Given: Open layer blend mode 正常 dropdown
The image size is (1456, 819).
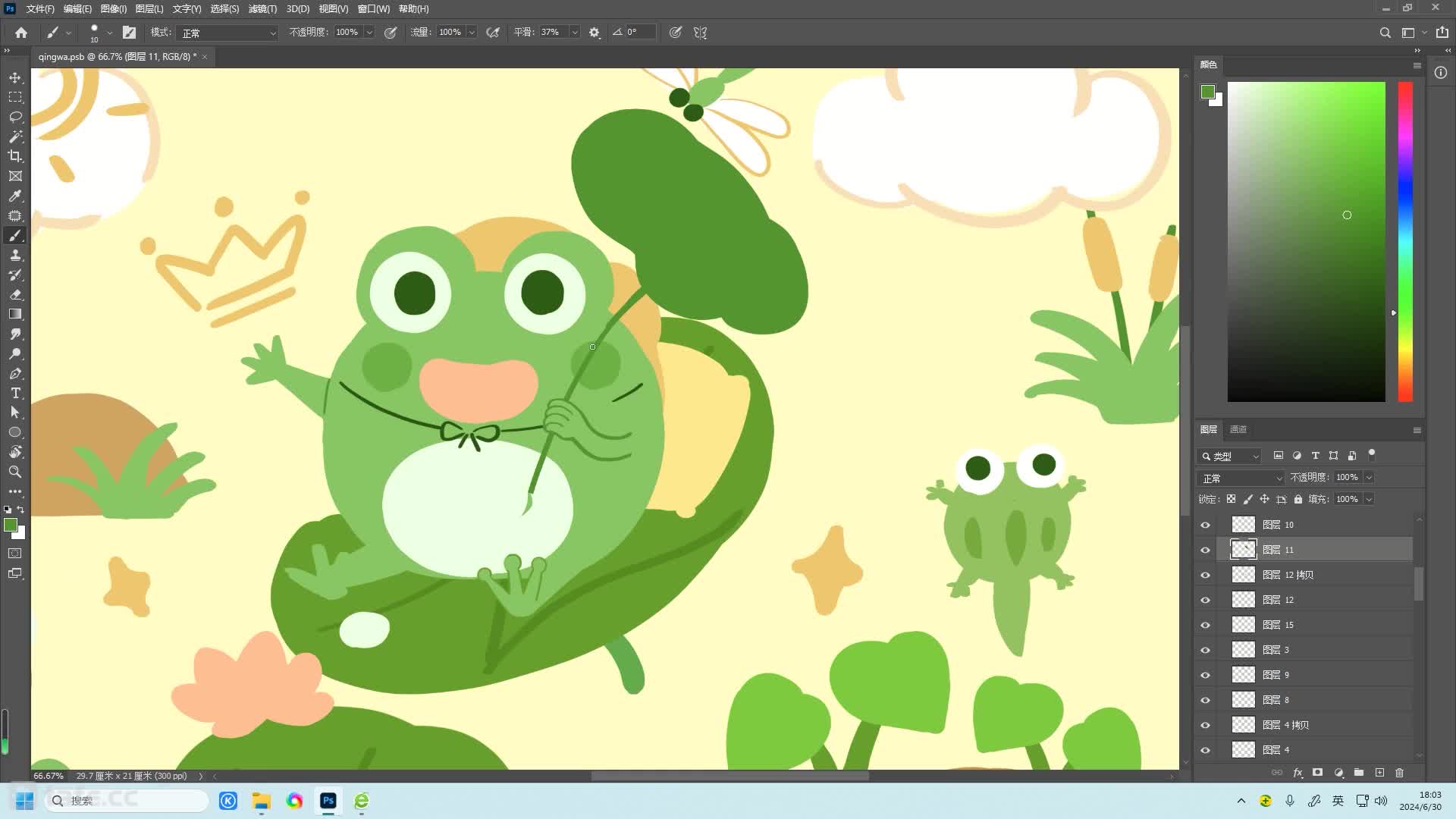Looking at the screenshot, I should (x=1241, y=478).
